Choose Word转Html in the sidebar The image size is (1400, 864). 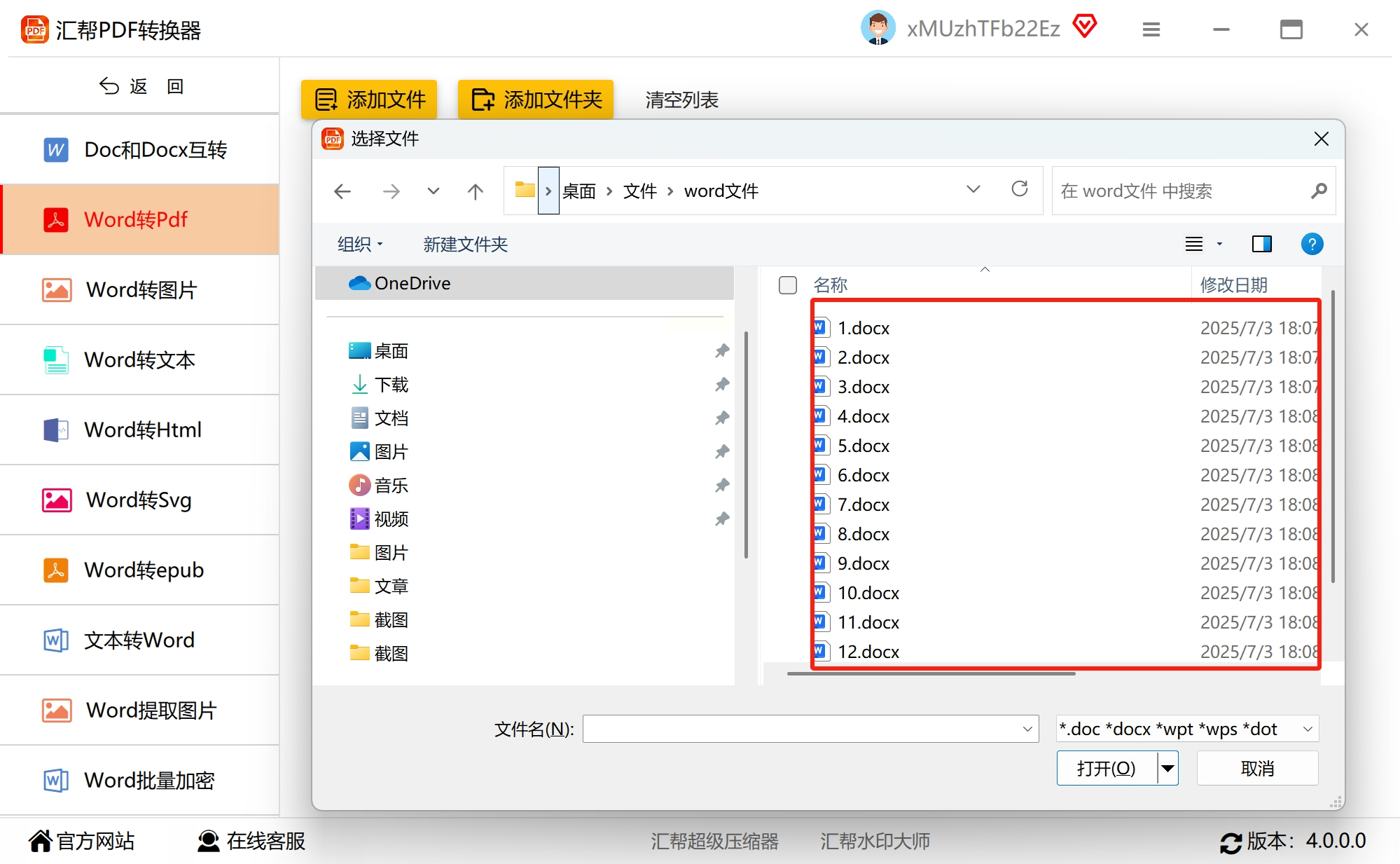[139, 430]
